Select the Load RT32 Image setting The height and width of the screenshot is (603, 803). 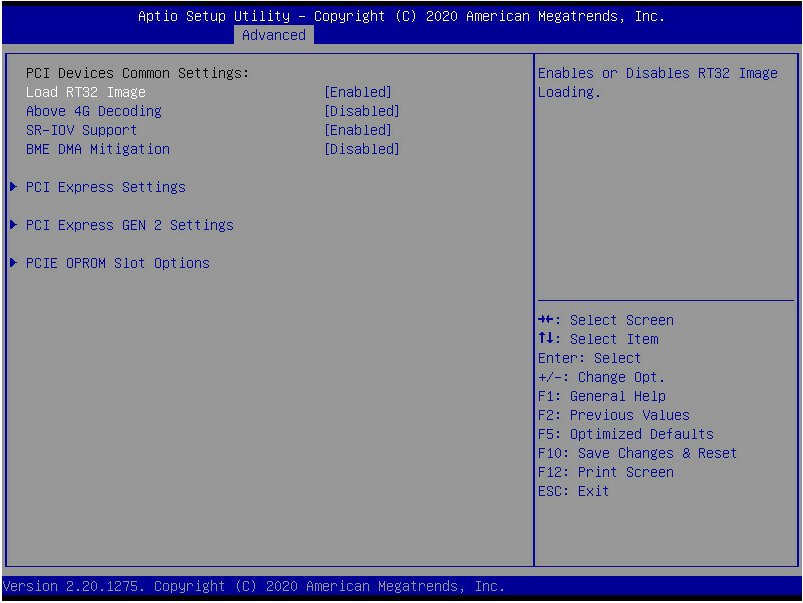86,92
